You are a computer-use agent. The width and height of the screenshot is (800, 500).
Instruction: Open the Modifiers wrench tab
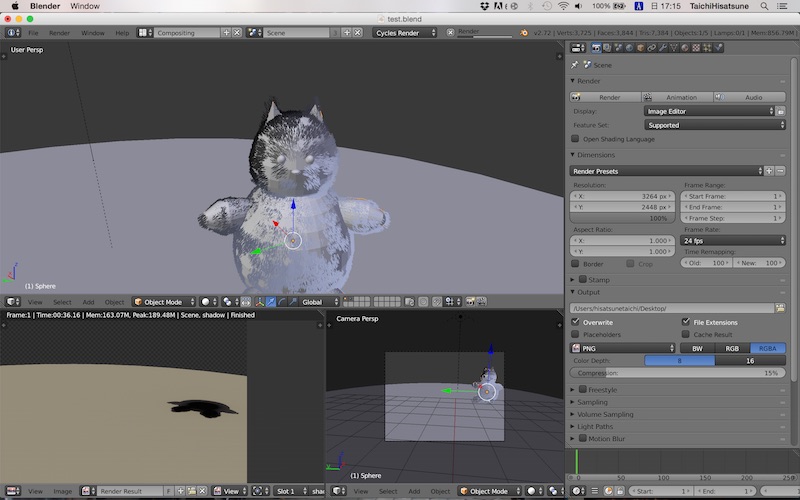tap(663, 48)
